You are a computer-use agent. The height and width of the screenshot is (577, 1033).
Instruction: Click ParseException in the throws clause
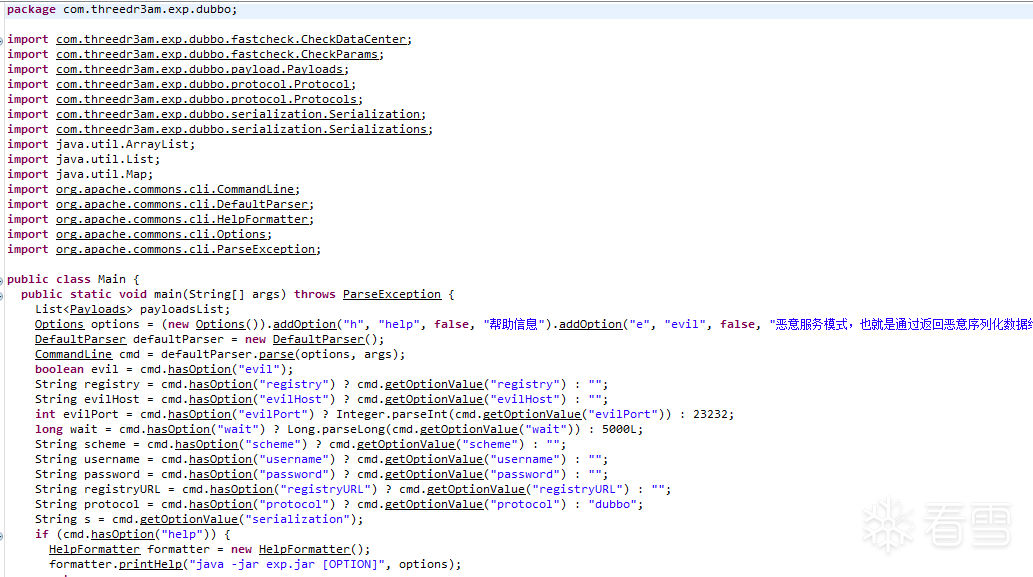pyautogui.click(x=392, y=294)
